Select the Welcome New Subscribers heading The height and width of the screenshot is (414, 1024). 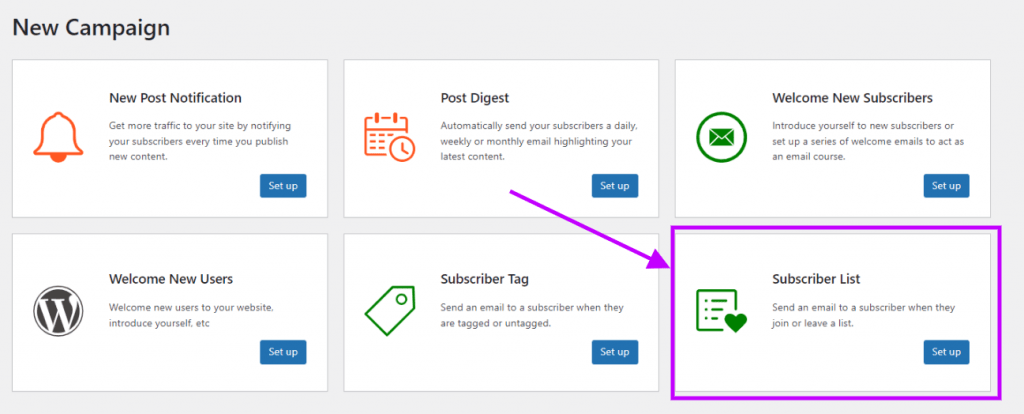click(x=852, y=98)
